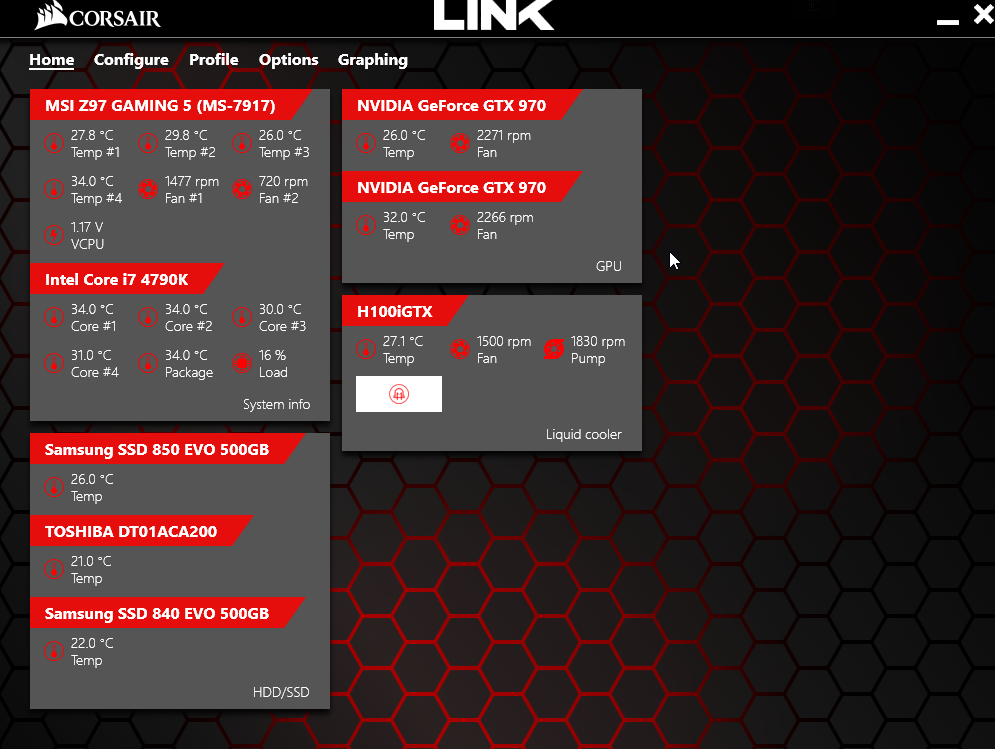The height and width of the screenshot is (749, 995).
Task: Select the GPU thermometer icon beside 32.0 °C
Action: (366, 225)
